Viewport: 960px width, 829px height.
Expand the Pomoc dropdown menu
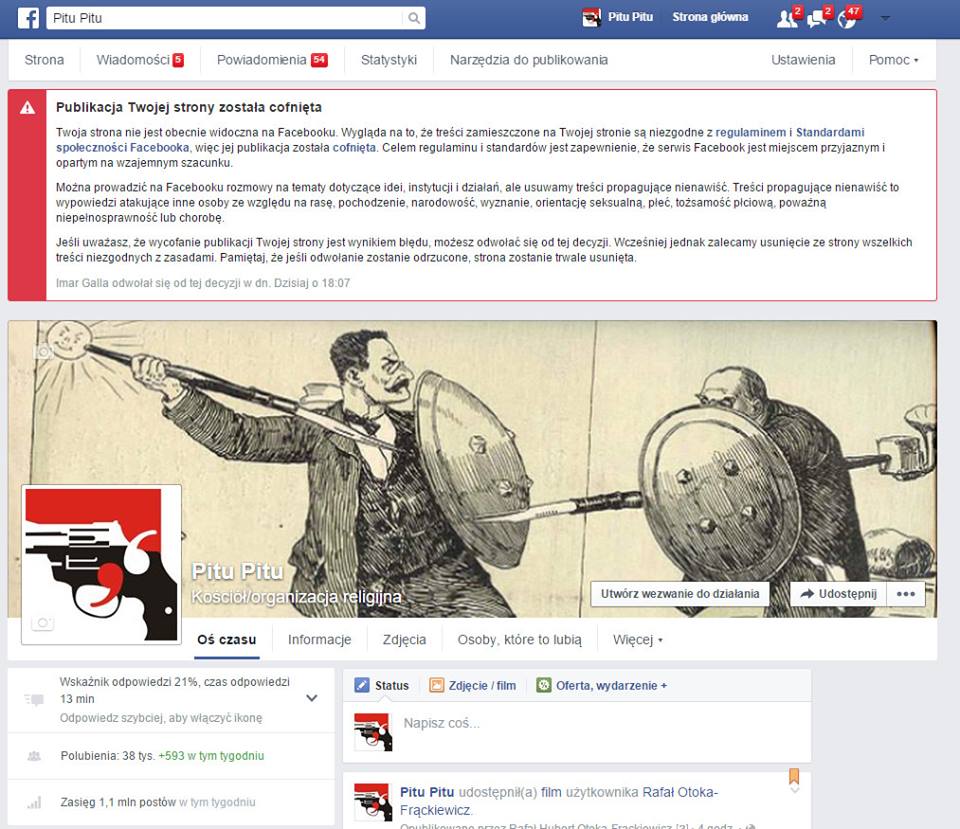[893, 60]
